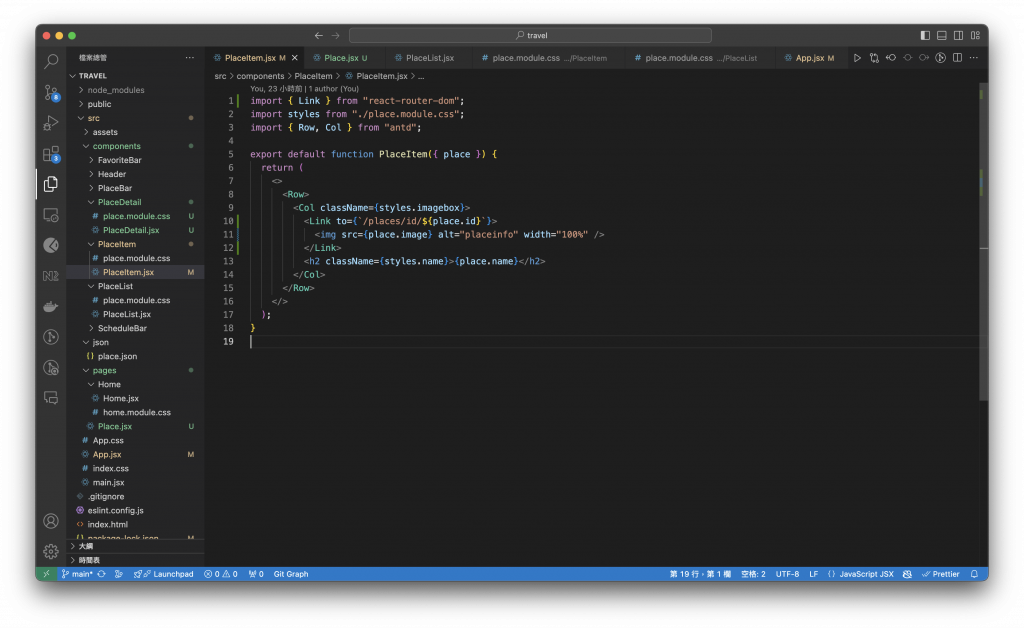This screenshot has width=1024, height=628.
Task: Toggle the secondary sidebar layout button
Action: click(x=957, y=35)
